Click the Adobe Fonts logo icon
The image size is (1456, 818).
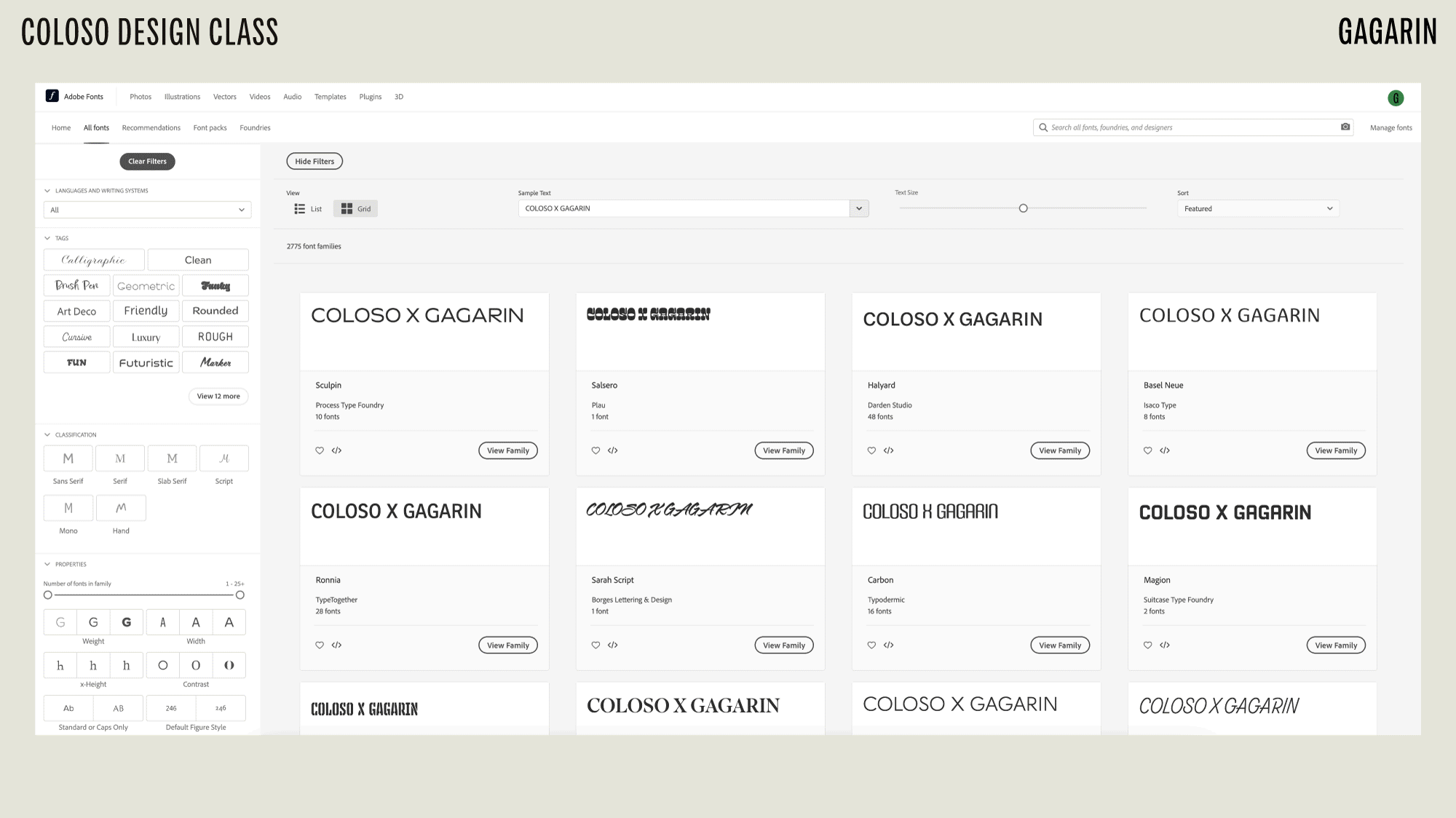52,96
